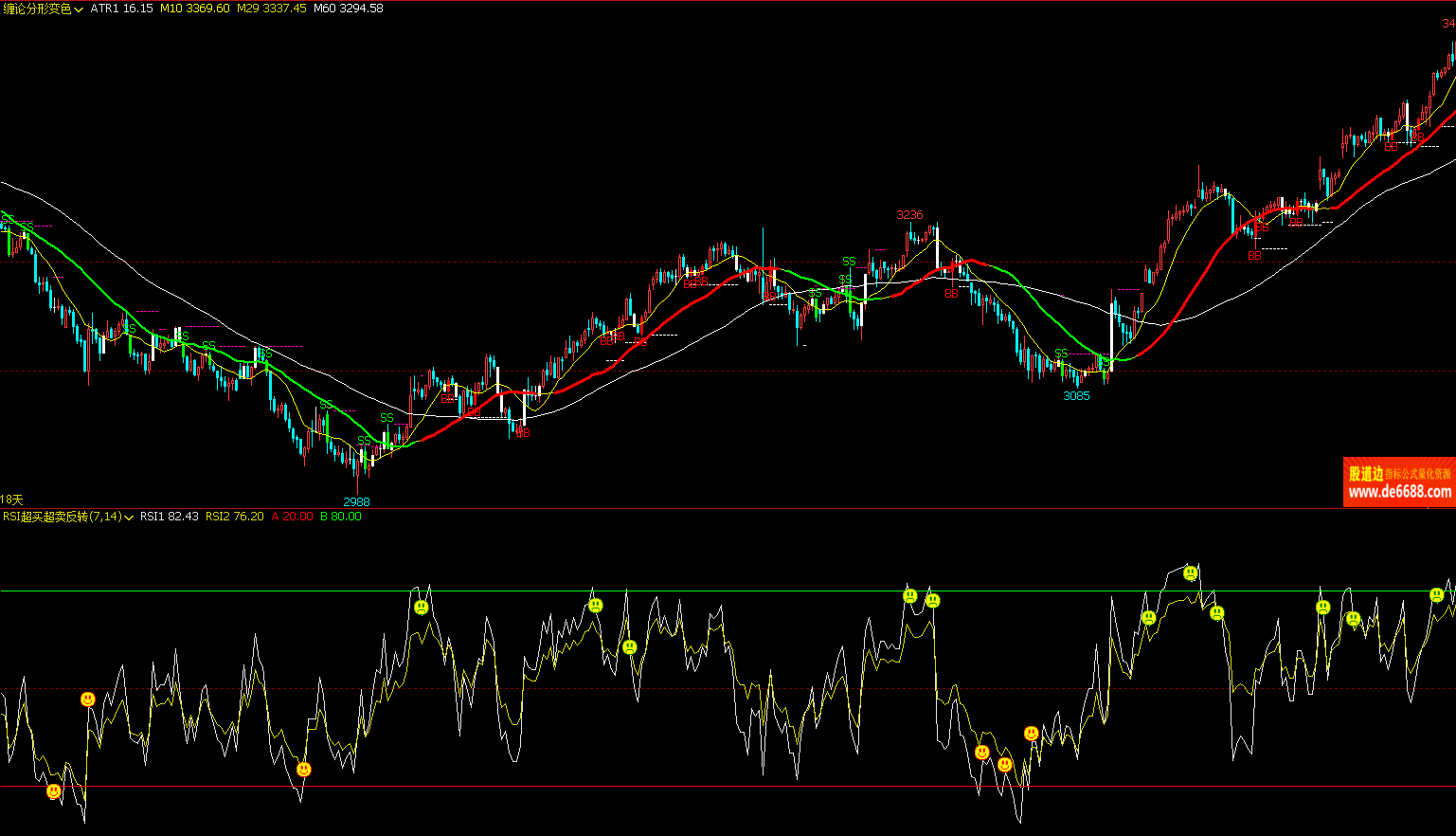
Task: Click the M10 3369.60 moving average label
Action: [x=194, y=9]
